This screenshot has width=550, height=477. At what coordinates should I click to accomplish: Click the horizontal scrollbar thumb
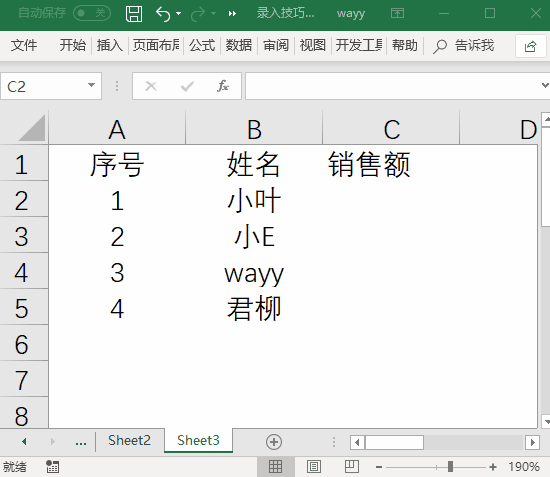(394, 442)
